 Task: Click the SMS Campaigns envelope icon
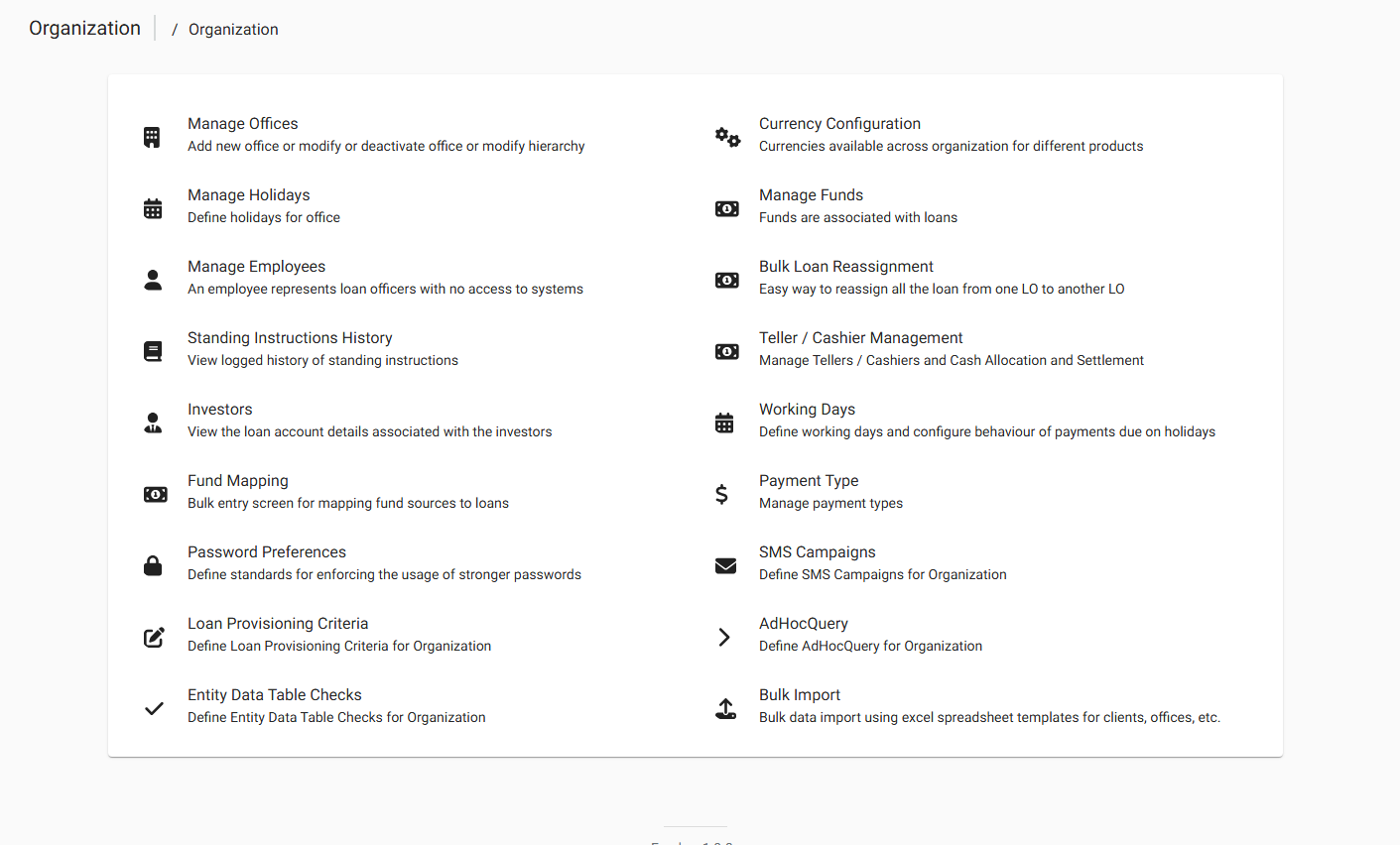coord(725,565)
